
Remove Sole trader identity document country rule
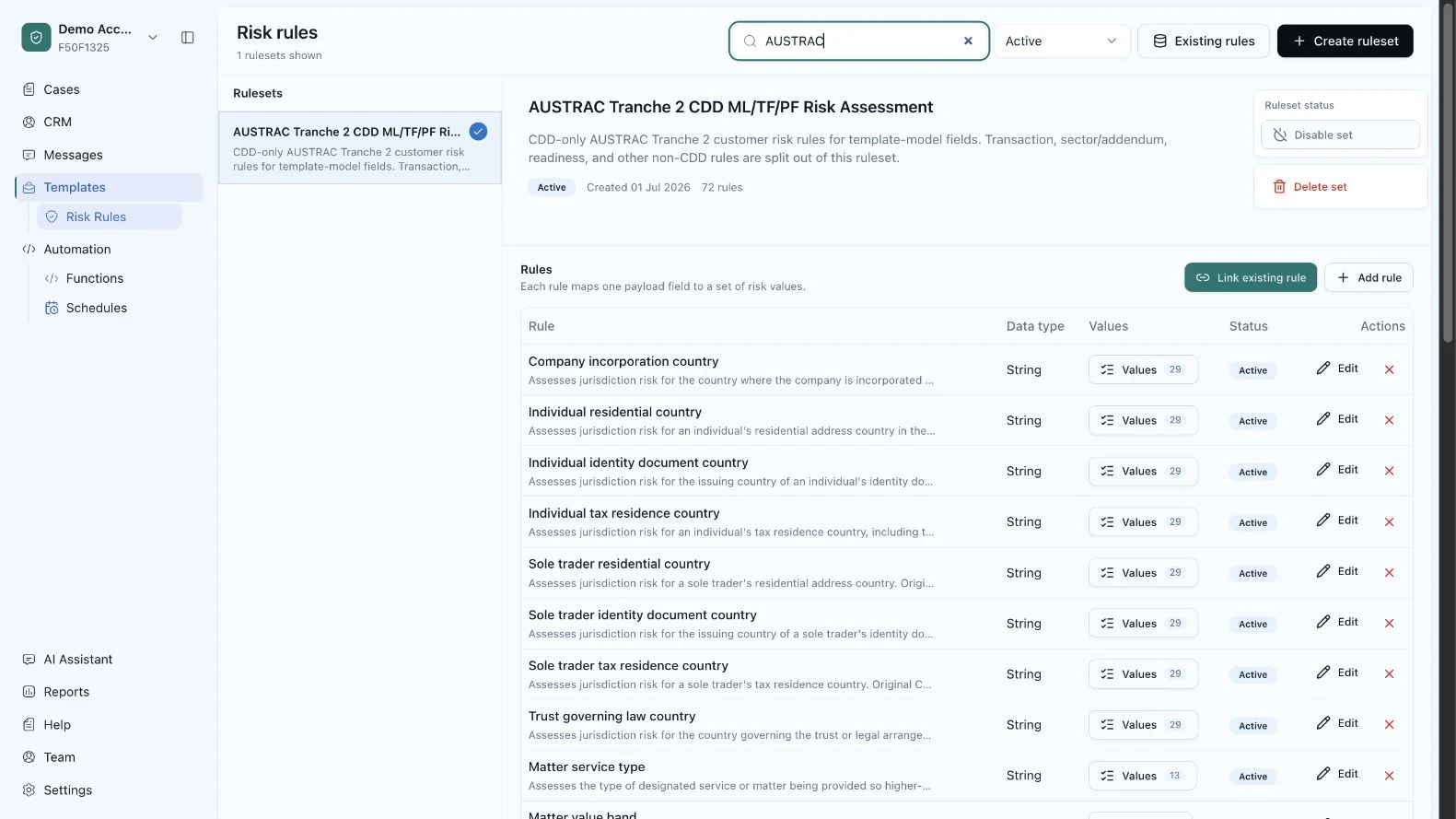[1390, 623]
